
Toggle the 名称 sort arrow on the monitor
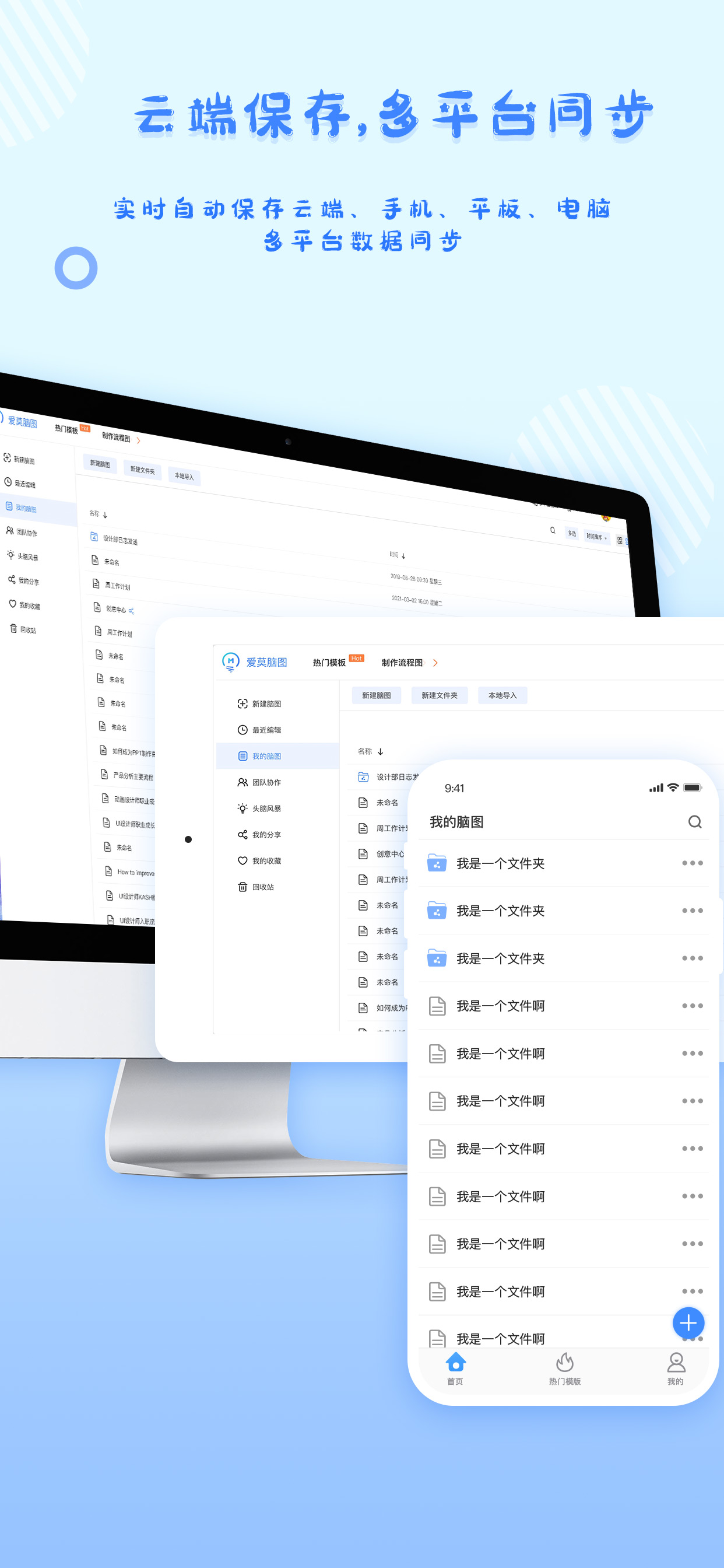click(106, 515)
